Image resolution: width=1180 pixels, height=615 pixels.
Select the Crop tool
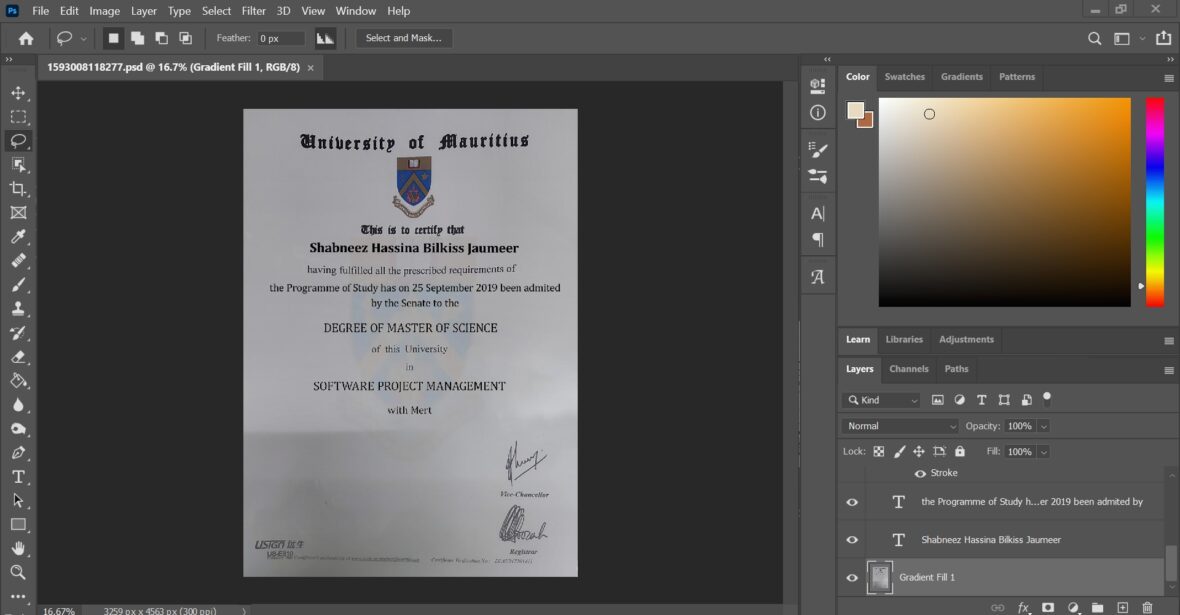click(x=20, y=188)
